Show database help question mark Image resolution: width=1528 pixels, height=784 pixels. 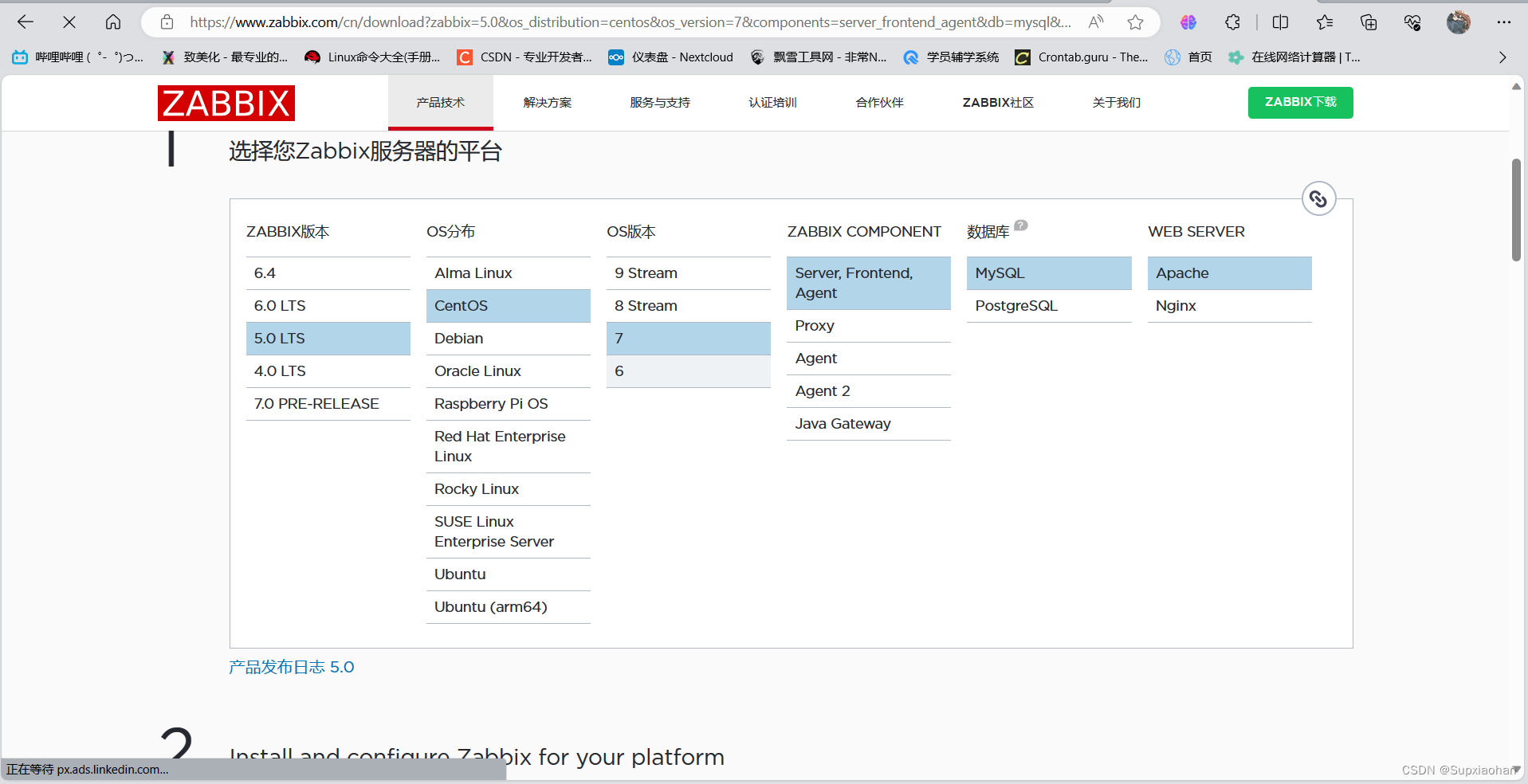point(1021,225)
